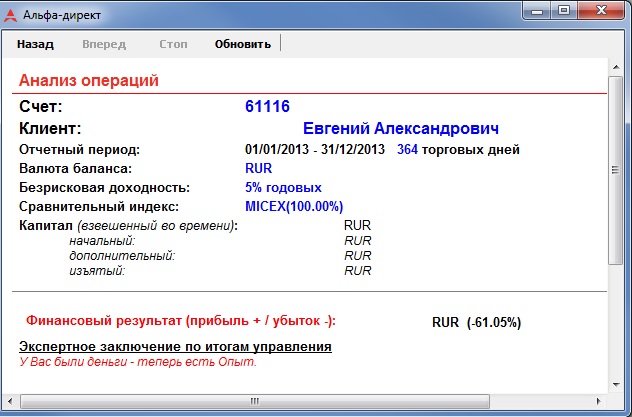Click the MICEX(100.00%) comparison index value
The height and width of the screenshot is (417, 632).
[294, 207]
